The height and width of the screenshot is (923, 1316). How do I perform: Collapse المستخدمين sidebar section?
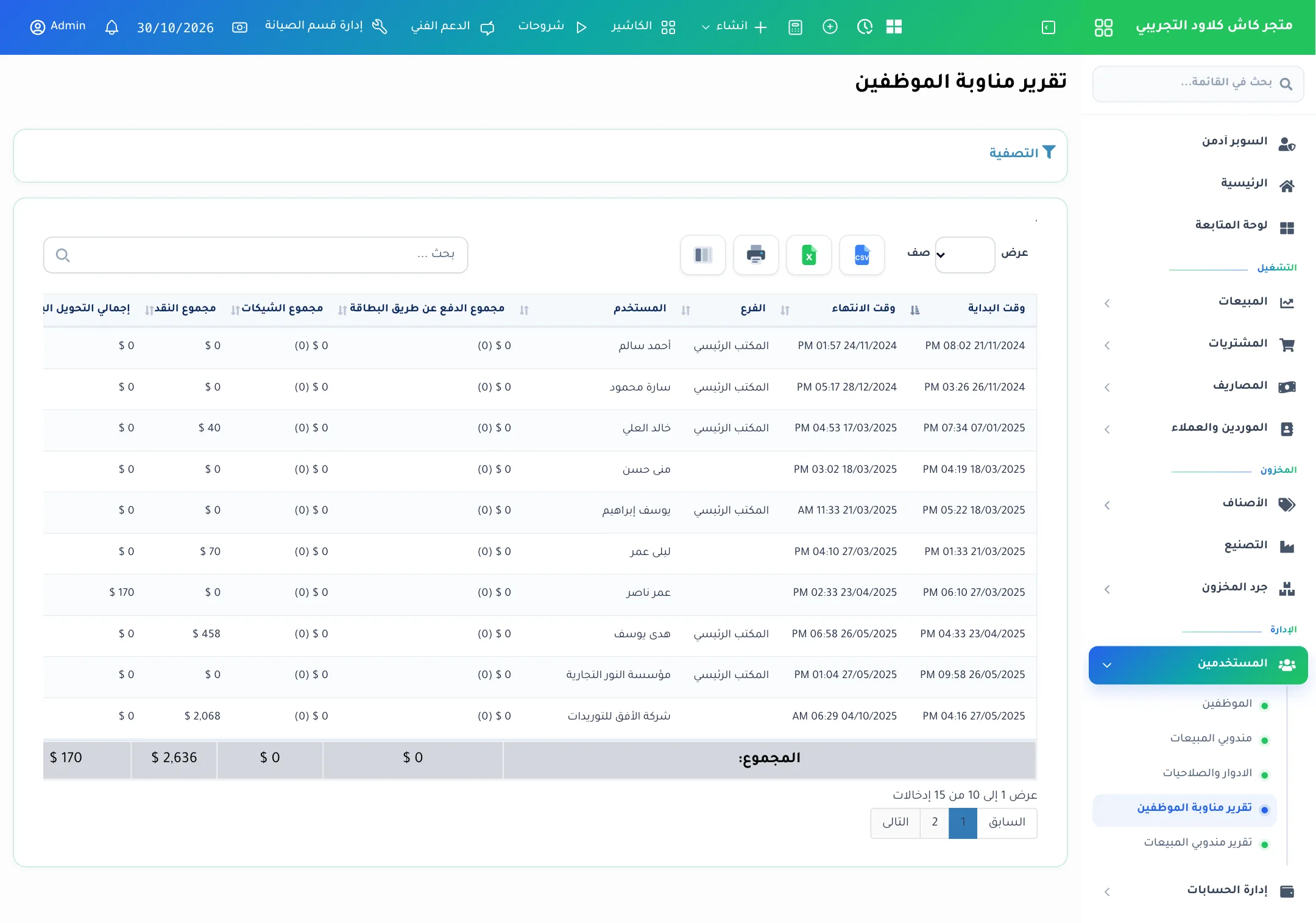(x=1198, y=665)
